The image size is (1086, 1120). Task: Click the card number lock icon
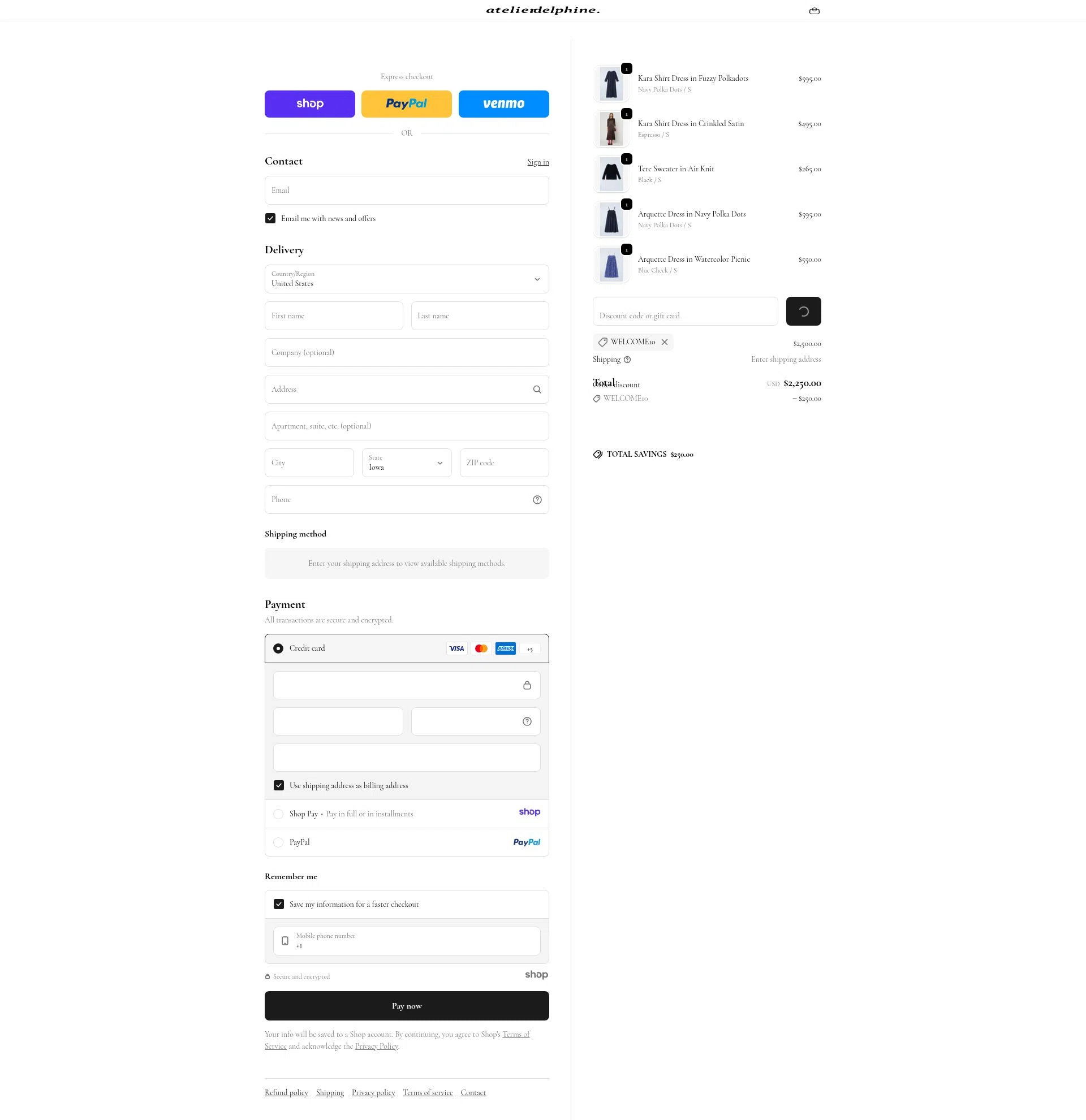[527, 685]
